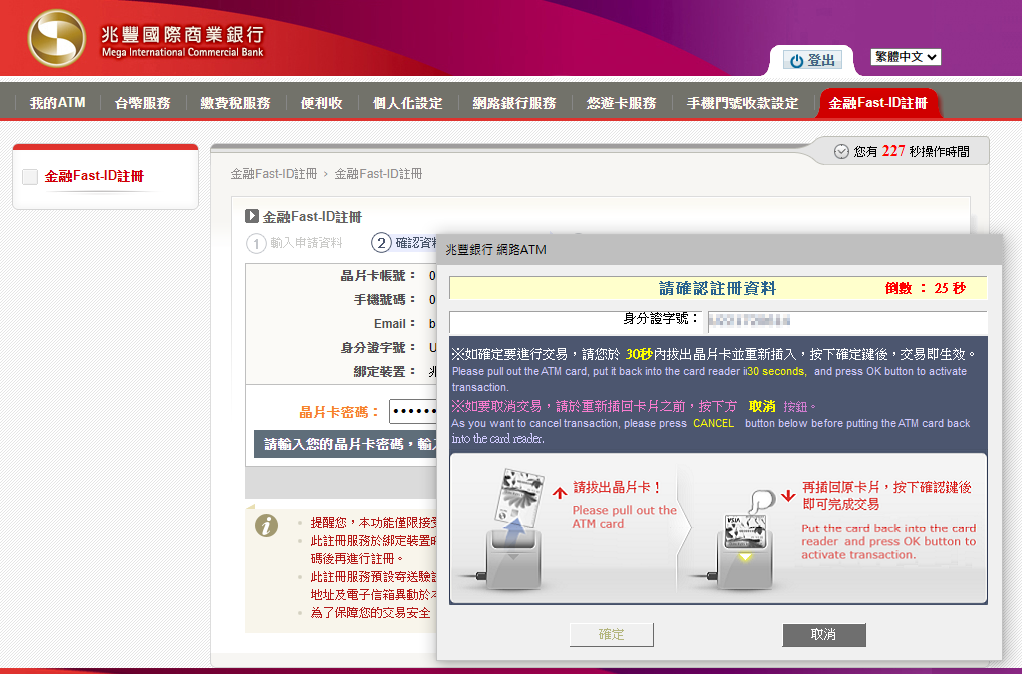The width and height of the screenshot is (1022, 674).
Task: Open the 便利收 menu
Action: point(321,103)
